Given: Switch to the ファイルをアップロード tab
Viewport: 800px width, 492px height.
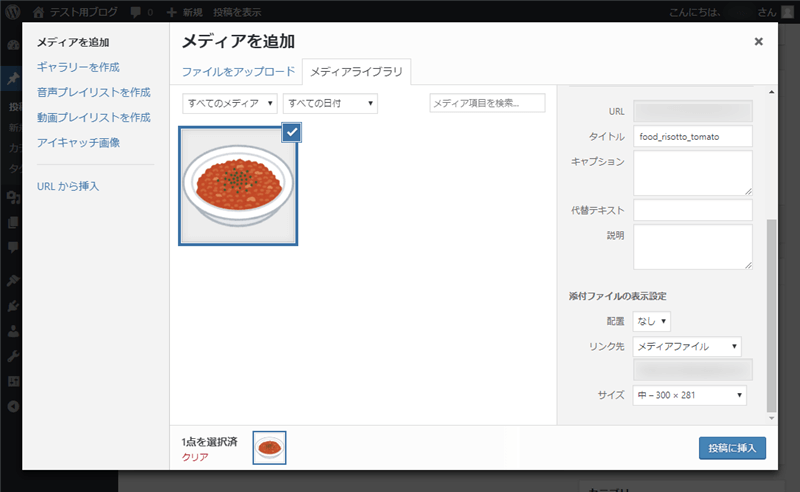Looking at the screenshot, I should pyautogui.click(x=238, y=72).
